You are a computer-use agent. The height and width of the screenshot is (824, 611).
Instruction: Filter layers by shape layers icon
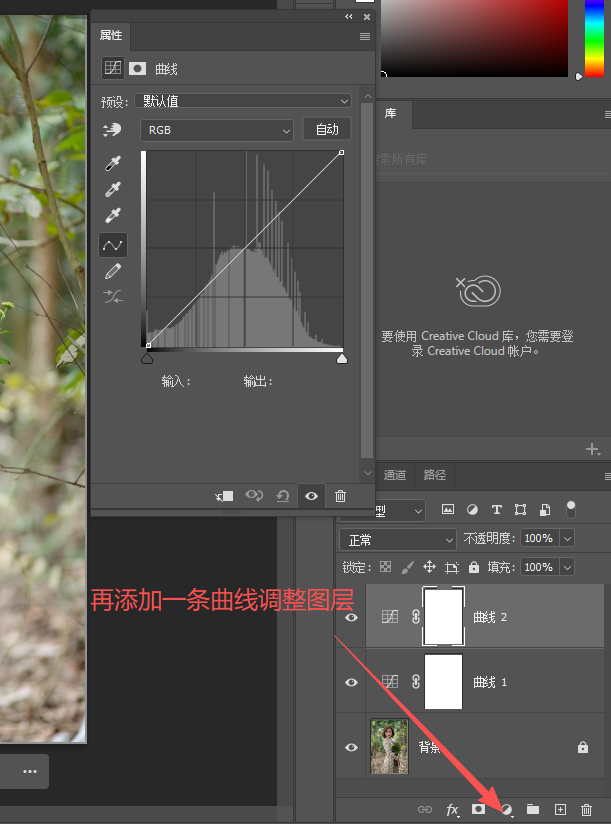520,509
